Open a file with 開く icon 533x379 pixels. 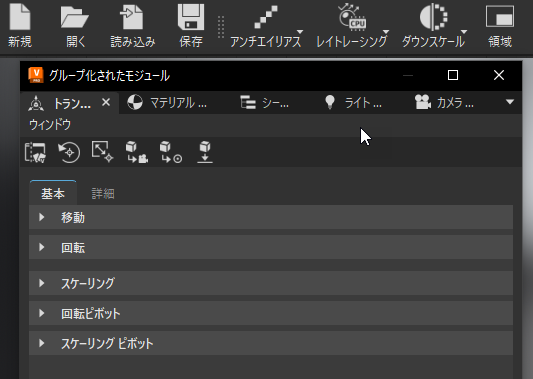point(74,18)
